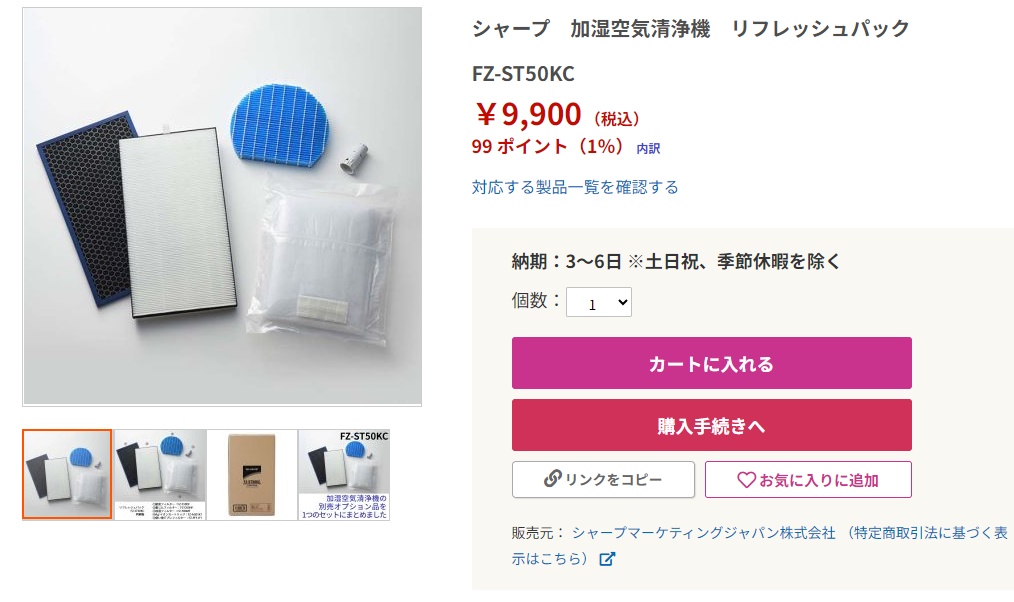The image size is (1014, 602).
Task: Click the black honeycomb deodorizing filter in main image
Action: (84, 207)
